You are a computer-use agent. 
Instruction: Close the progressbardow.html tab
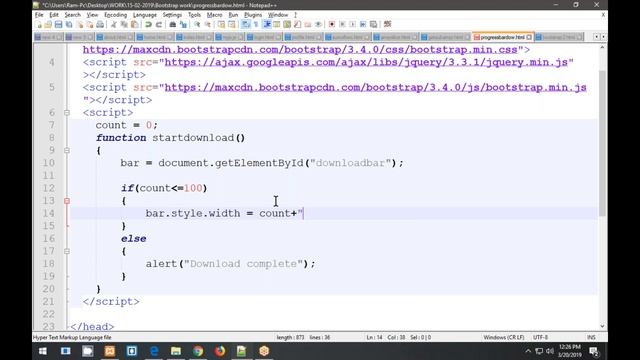529,37
